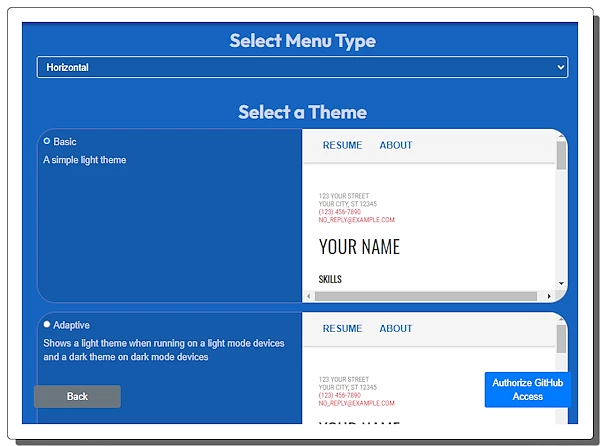Click Authorize GitHub Access button
The width and height of the screenshot is (600, 446).
click(x=527, y=390)
